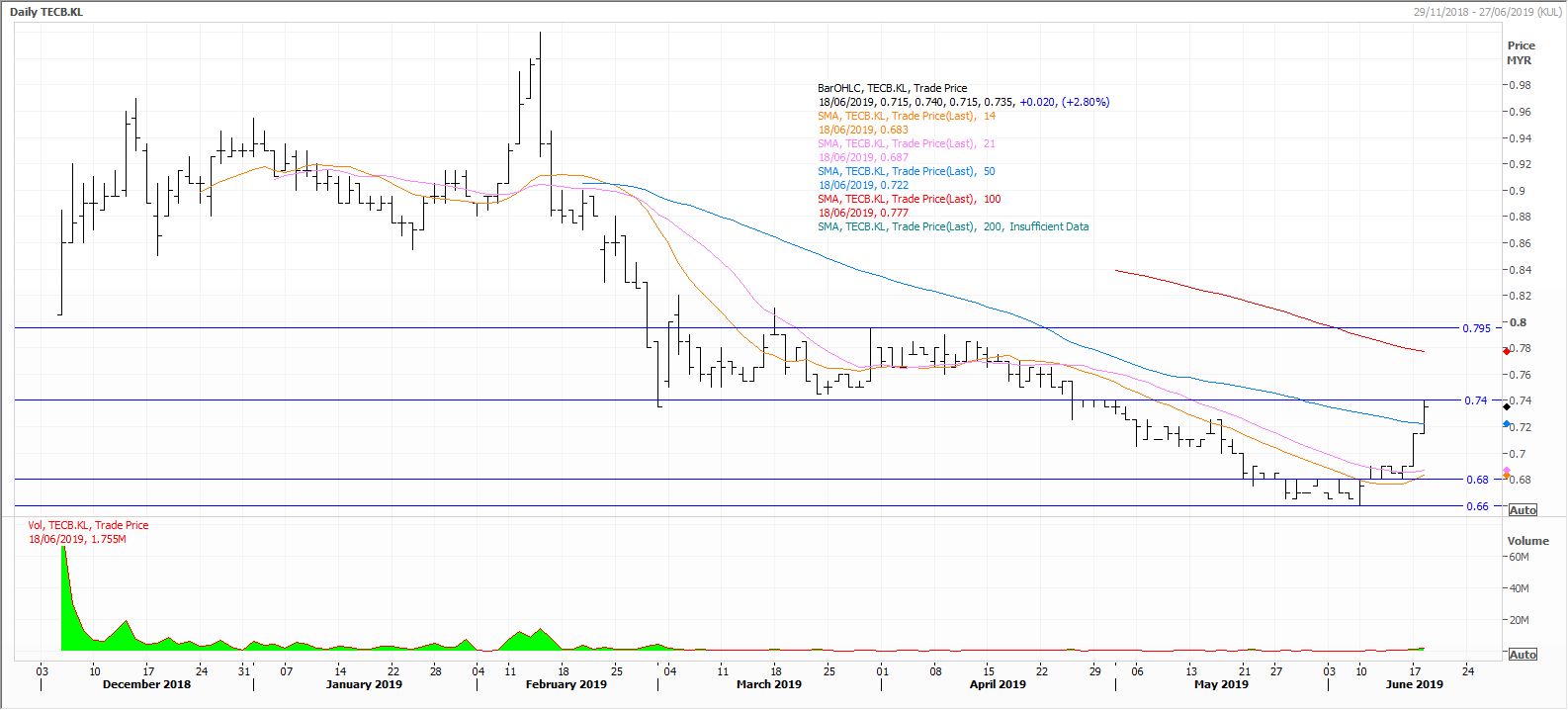Select the 0.74 horizontal line label
The height and width of the screenshot is (710, 1568).
point(1475,400)
